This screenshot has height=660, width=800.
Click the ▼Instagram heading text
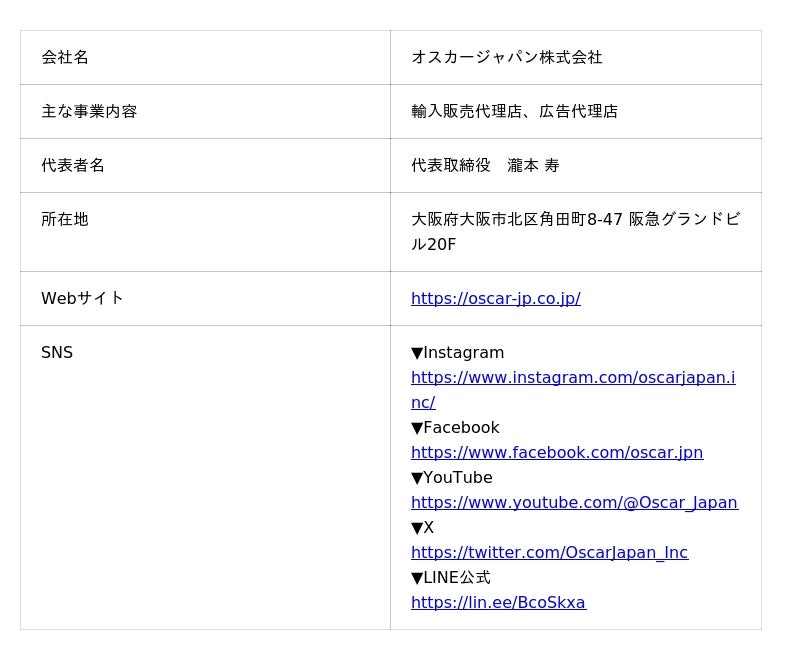point(457,353)
